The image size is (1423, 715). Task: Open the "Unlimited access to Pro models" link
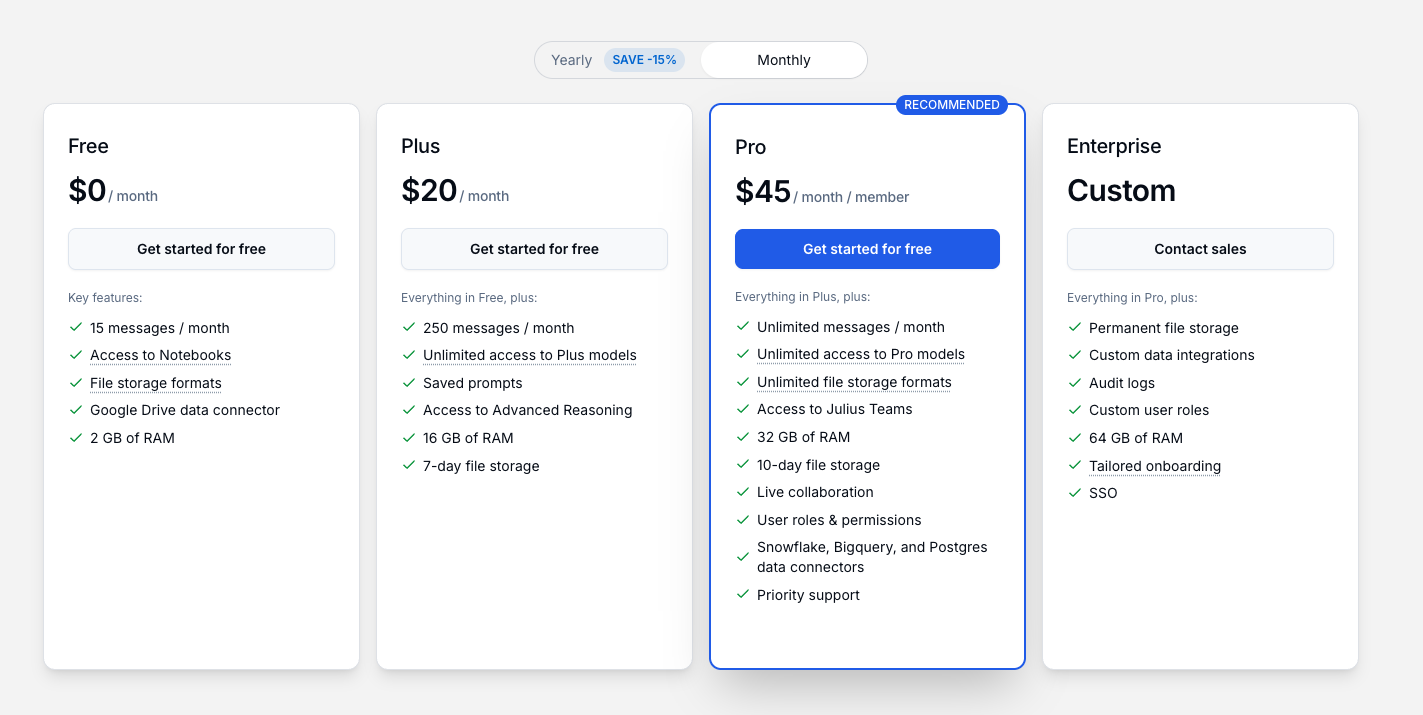coord(861,354)
